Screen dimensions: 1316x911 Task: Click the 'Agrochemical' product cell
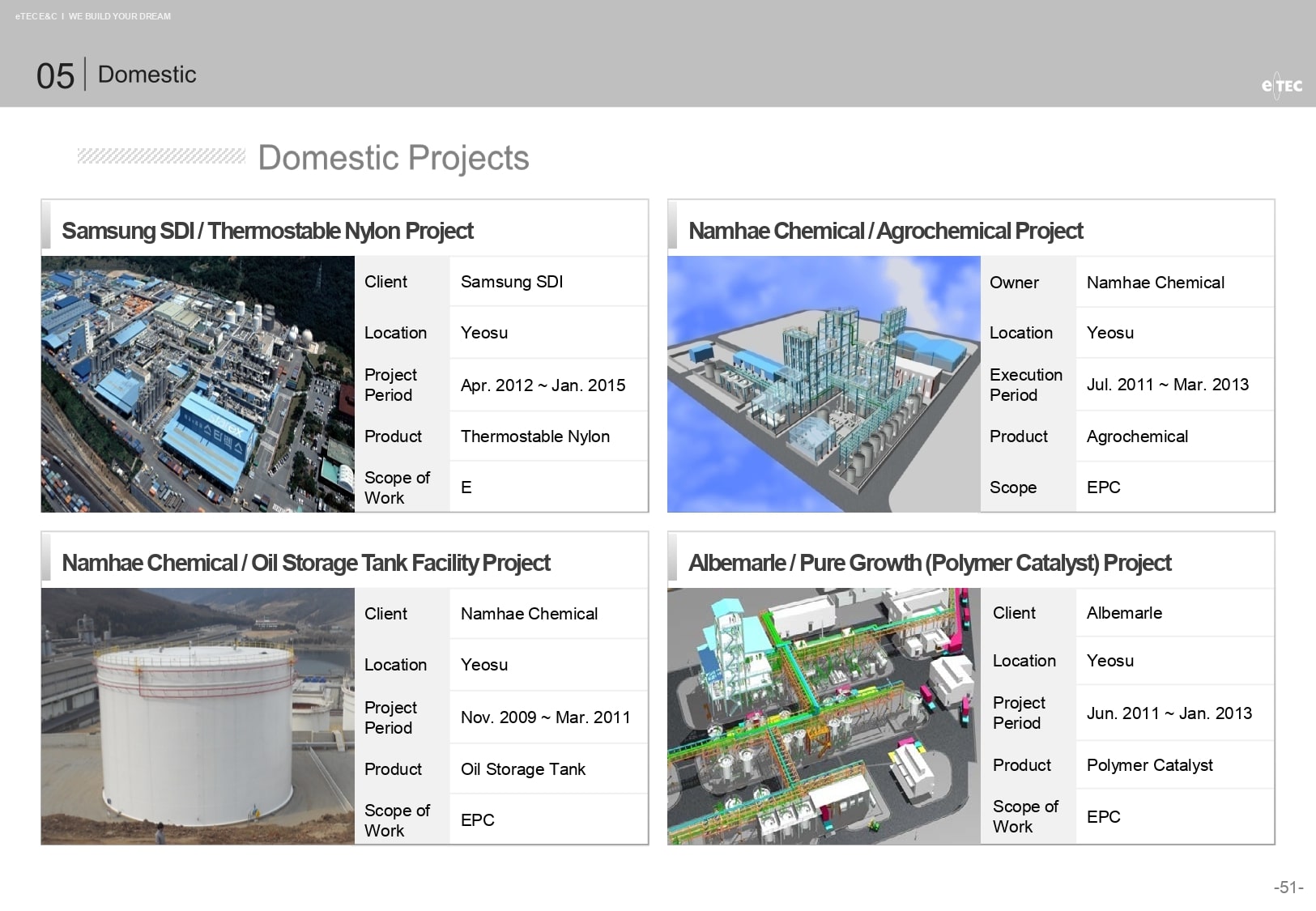(1137, 436)
